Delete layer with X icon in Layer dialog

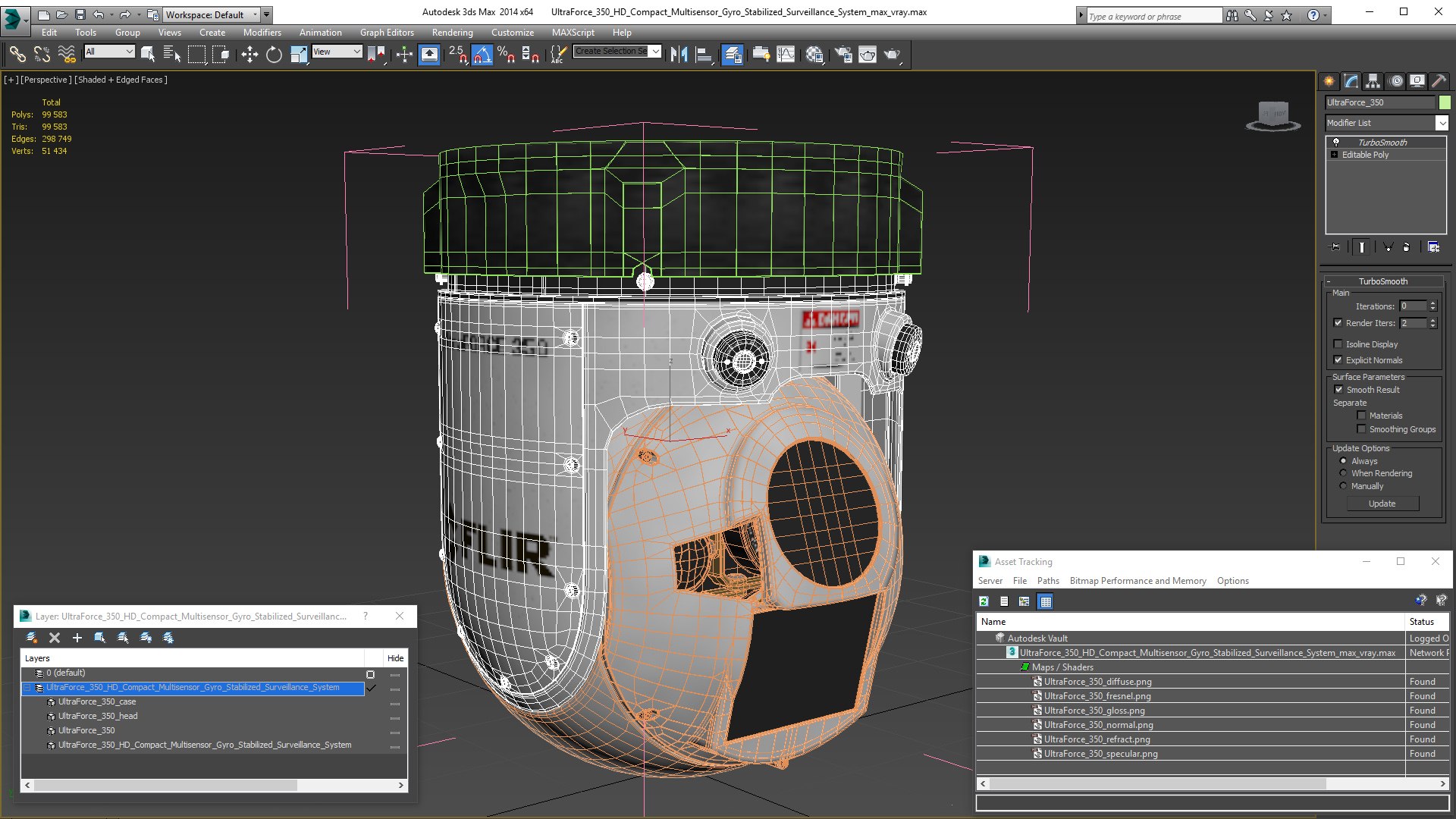[x=55, y=638]
